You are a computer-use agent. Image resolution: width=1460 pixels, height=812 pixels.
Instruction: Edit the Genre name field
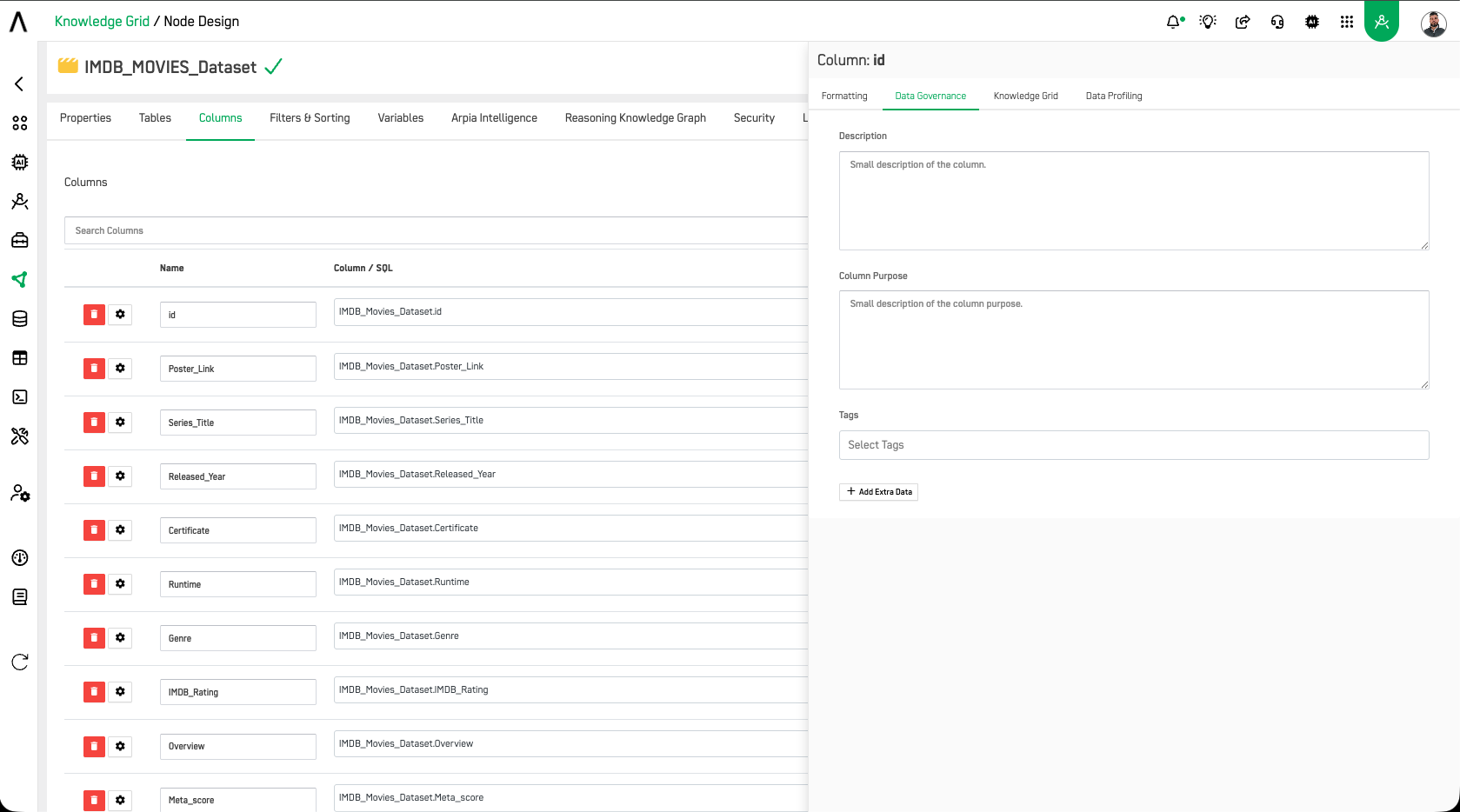point(237,638)
